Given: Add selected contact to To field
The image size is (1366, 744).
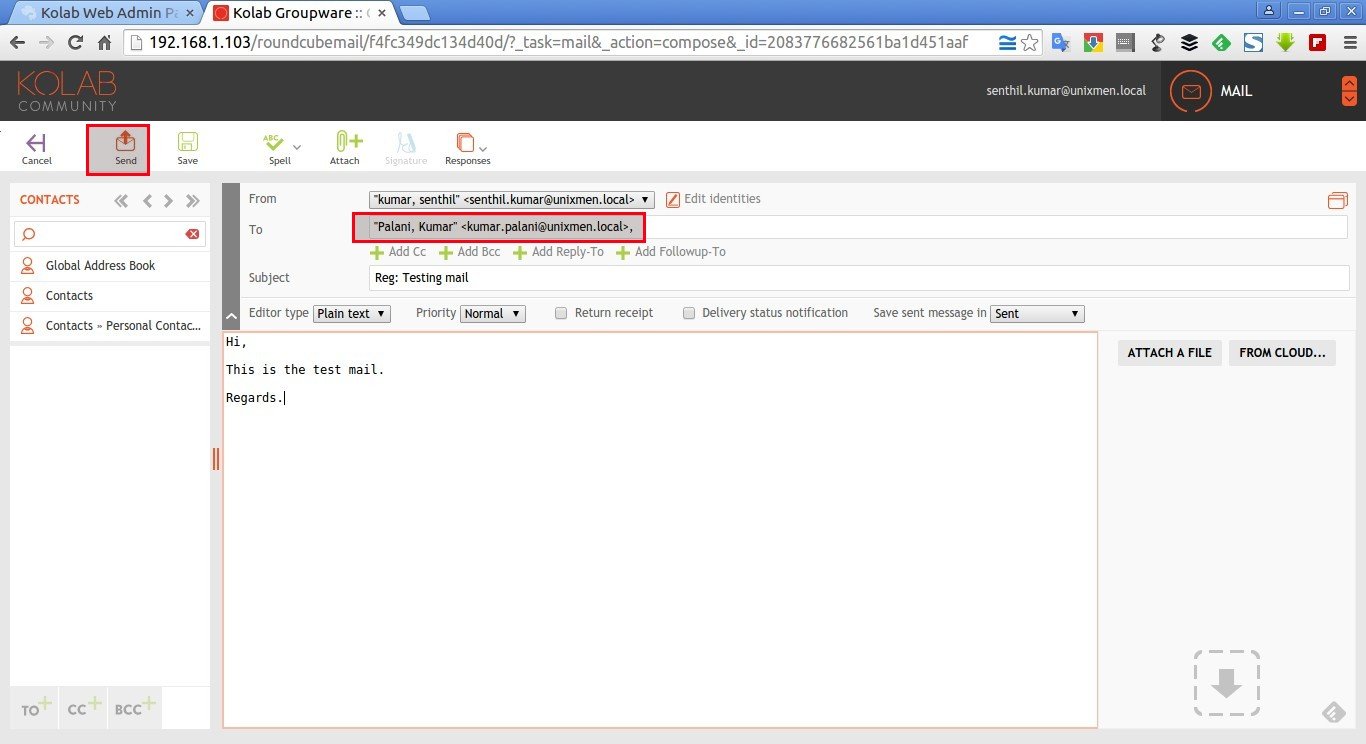Looking at the screenshot, I should (34, 707).
